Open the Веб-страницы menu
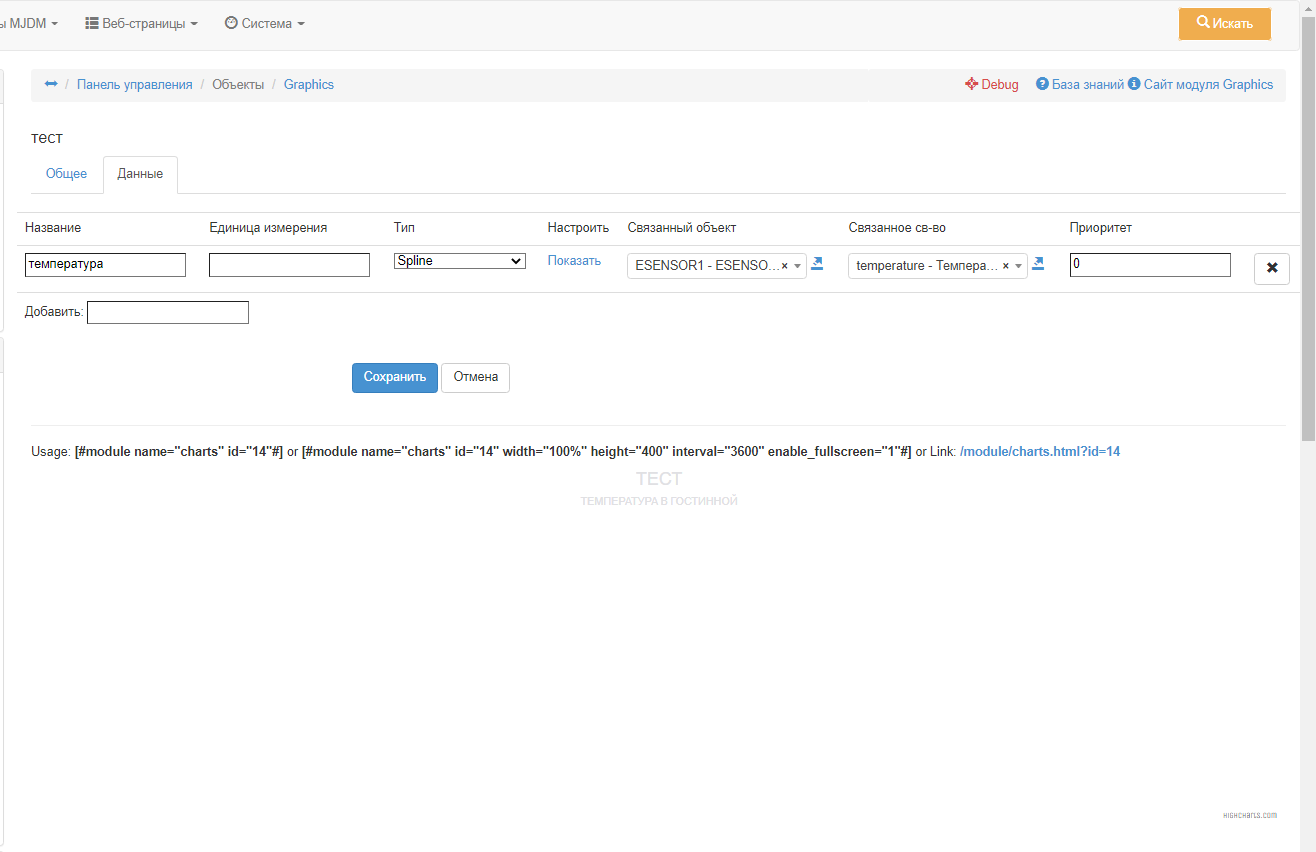Screen dimensions: 1316x852 coord(141,23)
